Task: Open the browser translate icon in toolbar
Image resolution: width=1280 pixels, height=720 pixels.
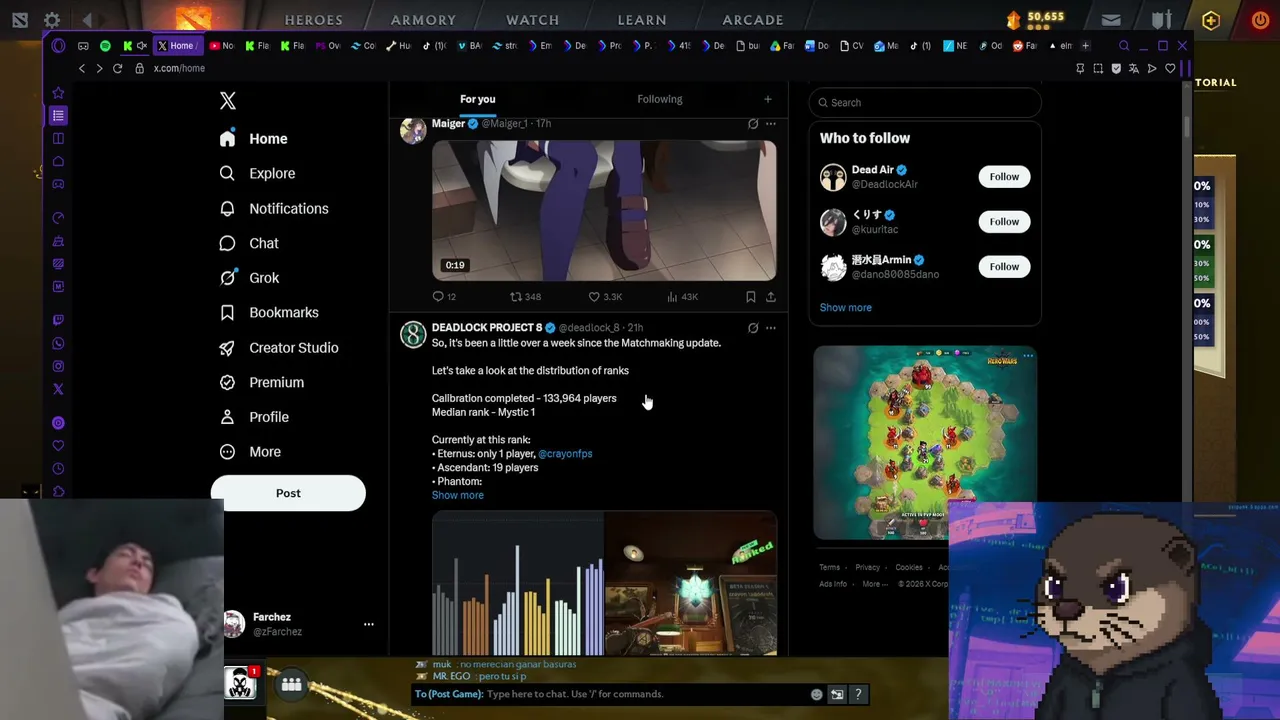Action: coord(1134,68)
